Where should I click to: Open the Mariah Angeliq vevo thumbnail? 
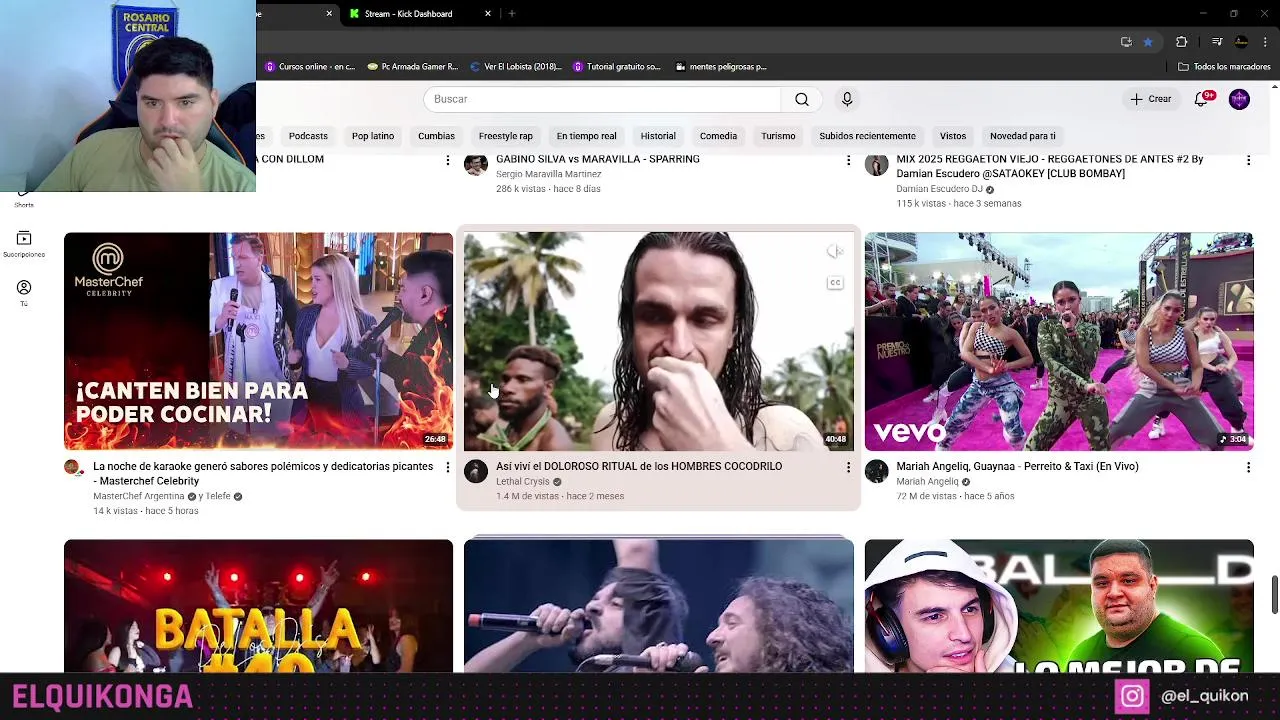point(1059,341)
